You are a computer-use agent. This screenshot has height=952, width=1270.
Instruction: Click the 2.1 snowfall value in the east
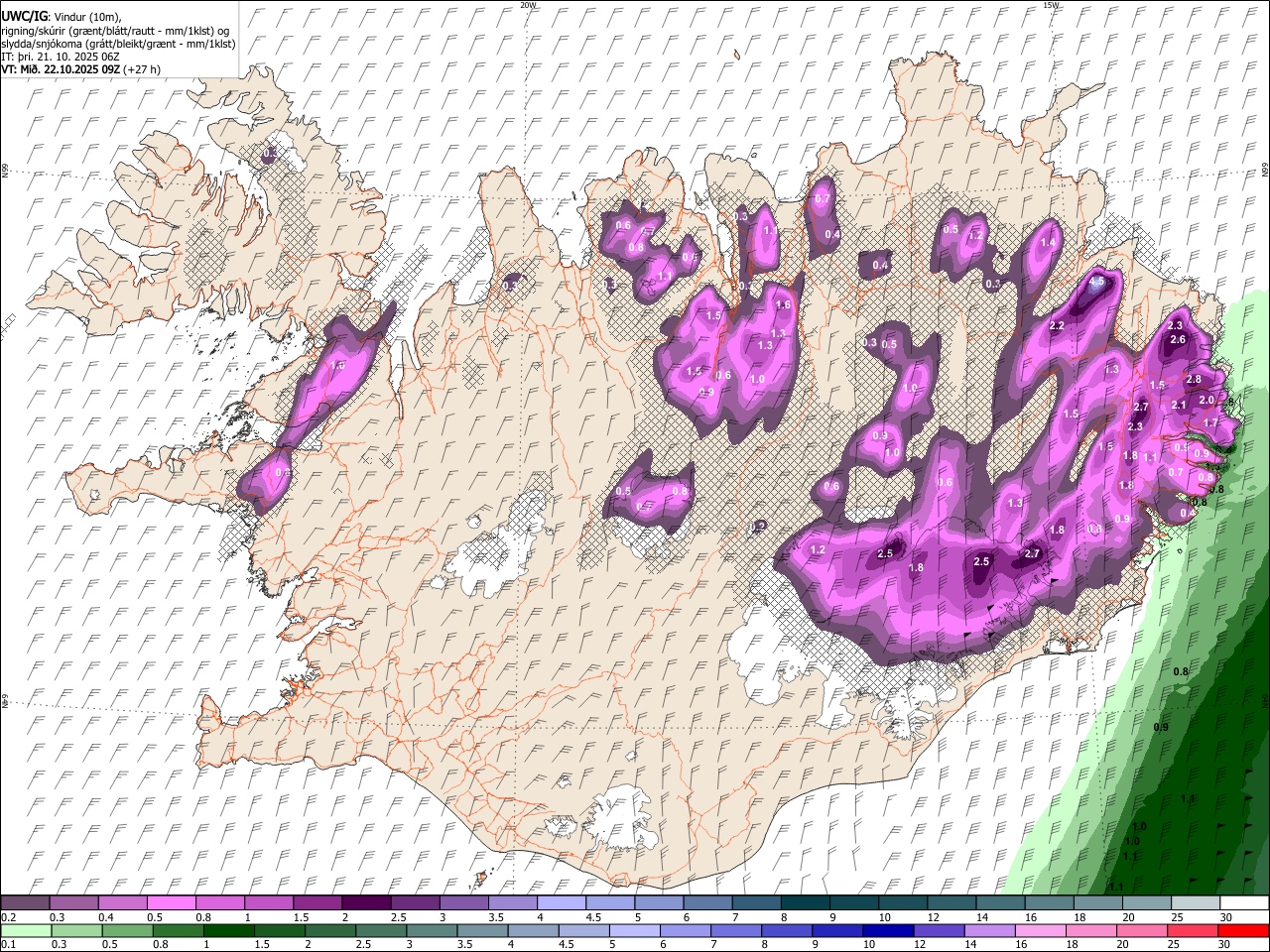point(1179,405)
